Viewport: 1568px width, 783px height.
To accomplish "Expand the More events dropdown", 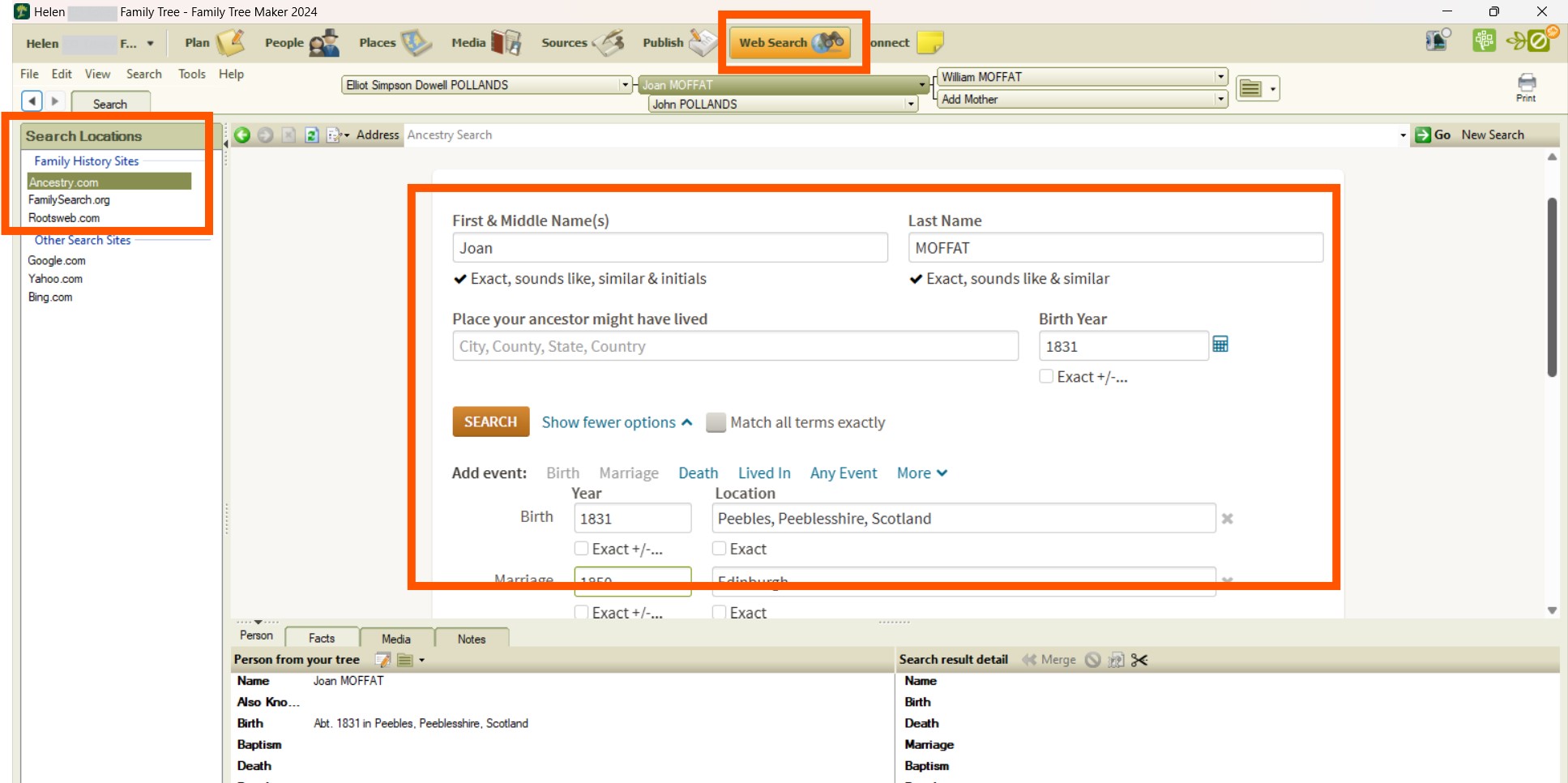I will [x=921, y=473].
